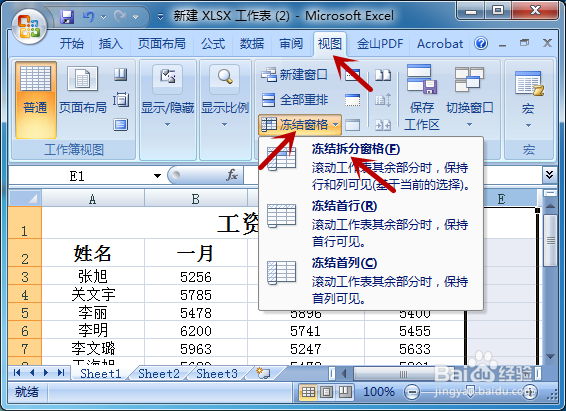The height and width of the screenshot is (411, 566).
Task: Click the fx insert function button
Action: 232,175
